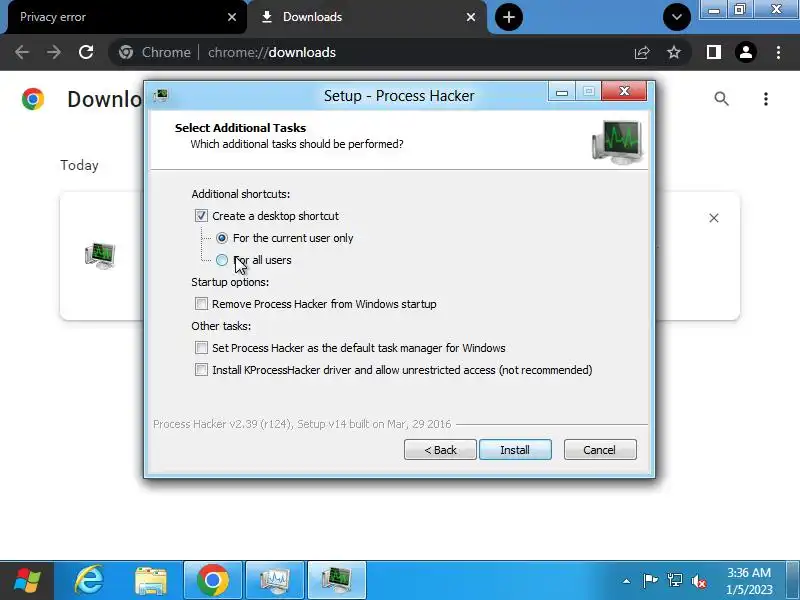Image resolution: width=800 pixels, height=600 pixels.
Task: Uncheck Create a desktop shortcut
Action: pyautogui.click(x=201, y=216)
